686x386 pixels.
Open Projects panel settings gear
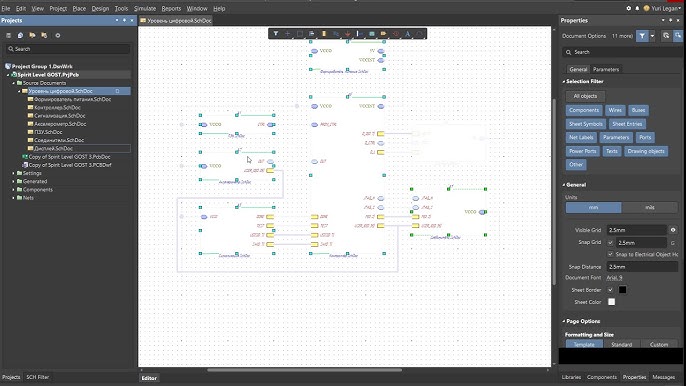click(57, 35)
